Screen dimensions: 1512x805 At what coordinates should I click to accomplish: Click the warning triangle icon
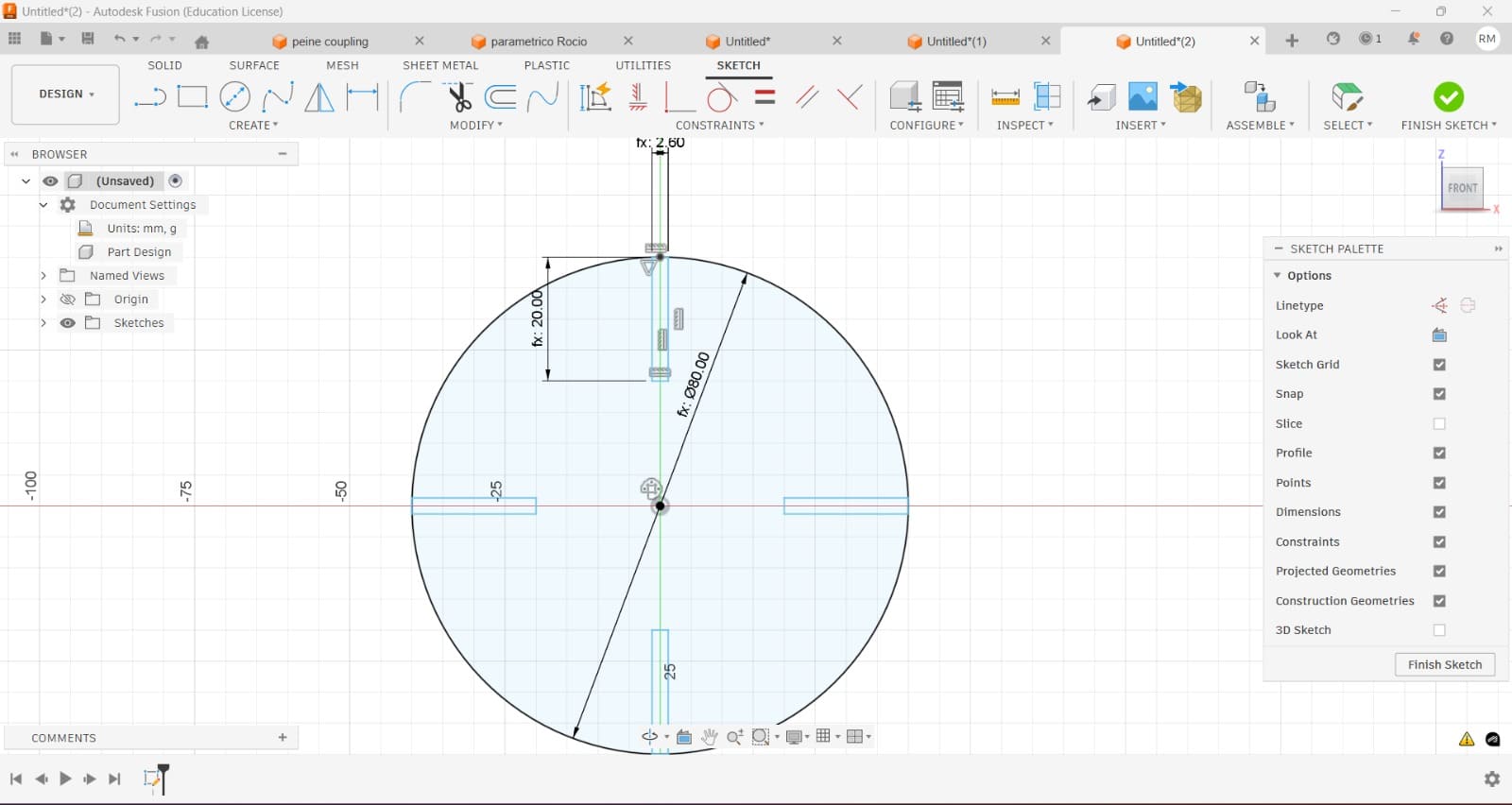1467,739
